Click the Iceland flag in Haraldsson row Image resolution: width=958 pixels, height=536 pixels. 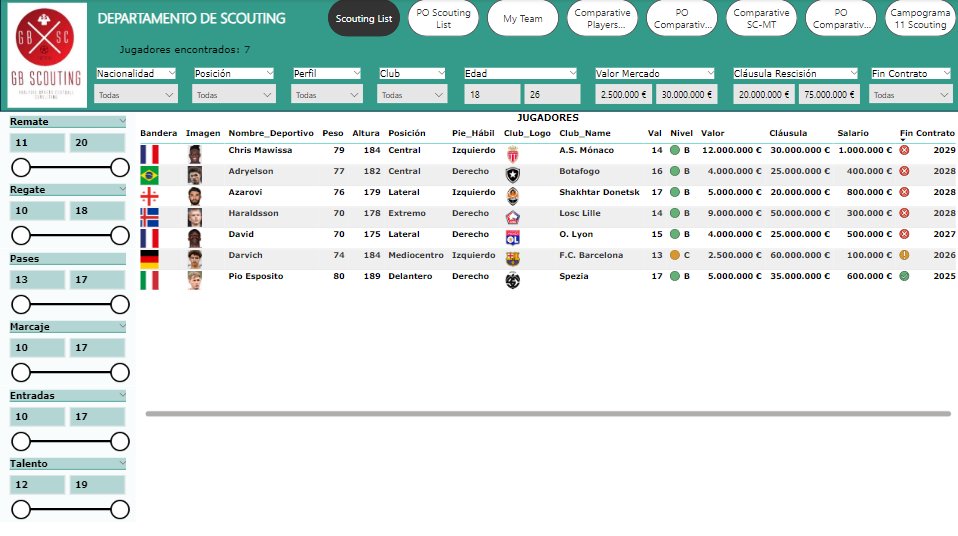[x=149, y=217]
